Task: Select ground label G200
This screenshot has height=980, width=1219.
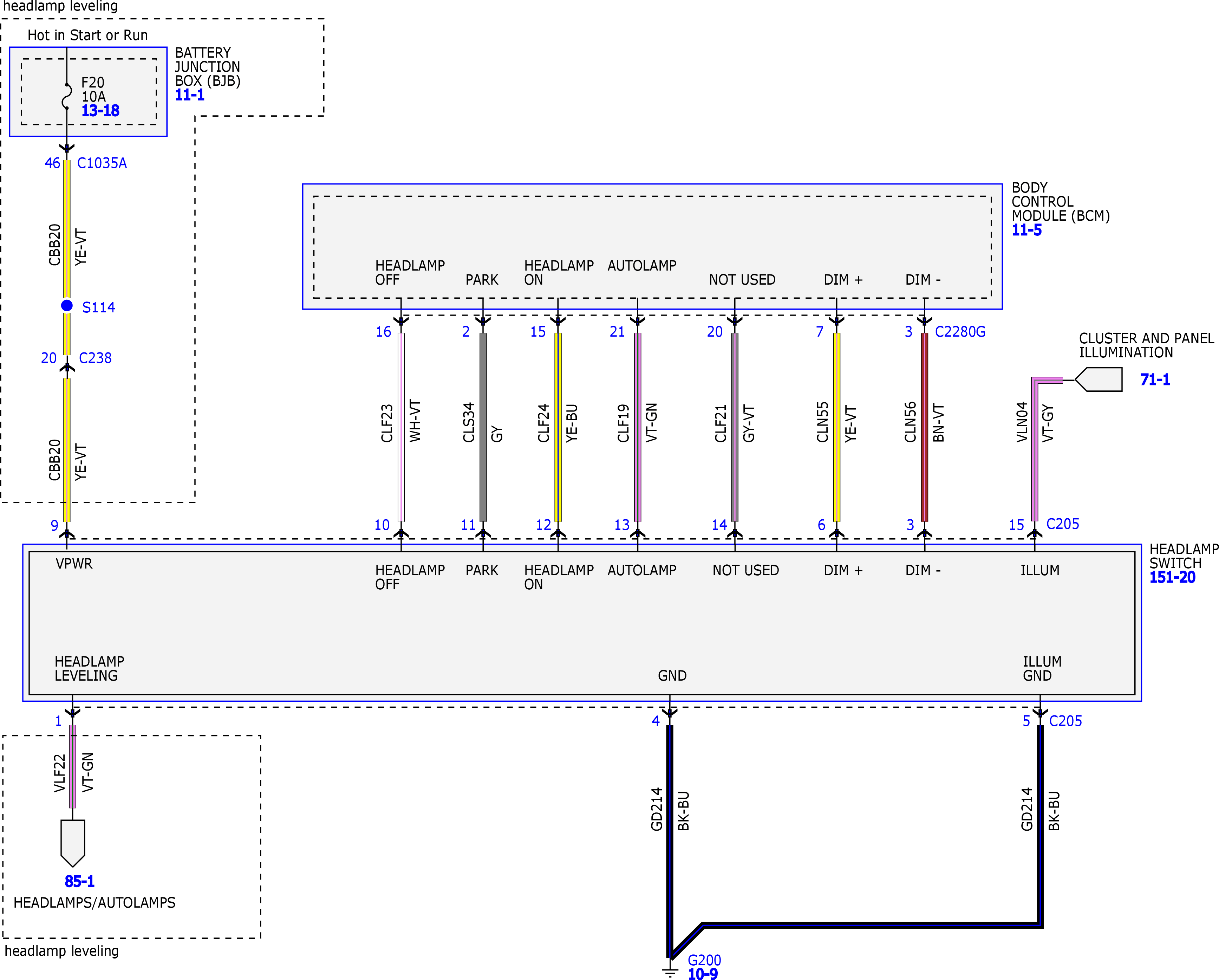Action: pos(704,960)
